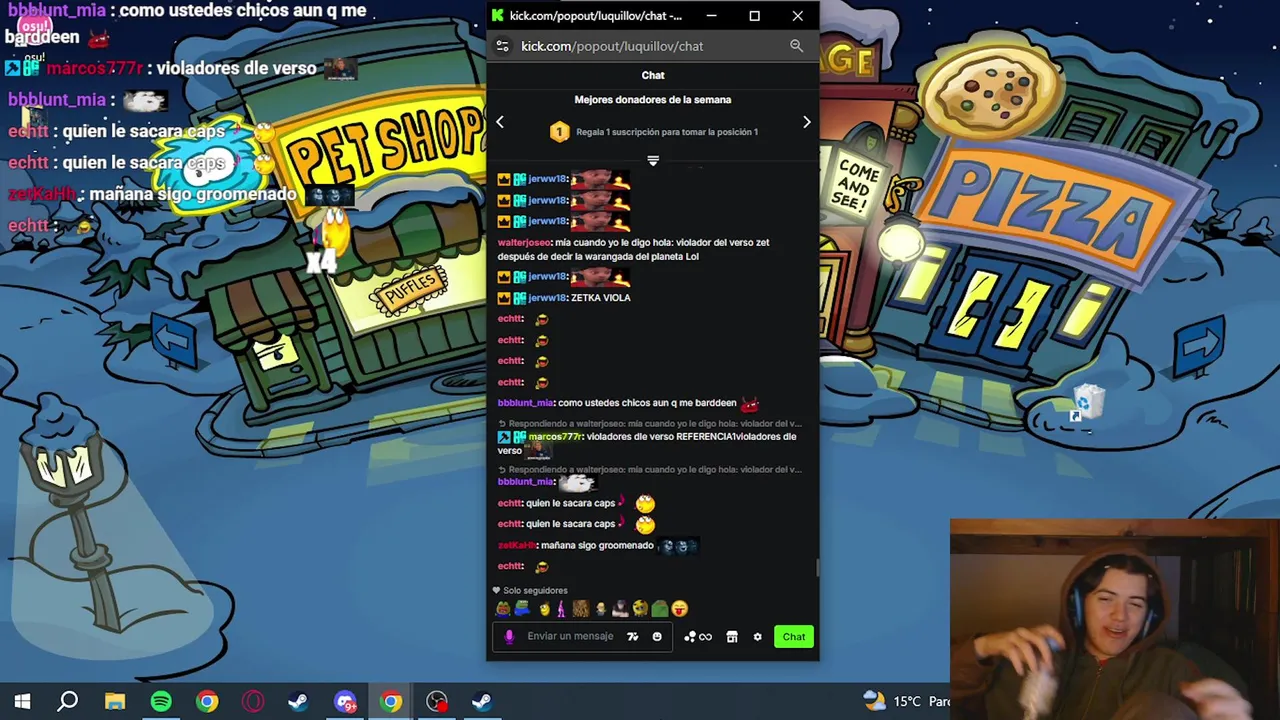Click the kick.com/popout/luquillov/chat address bar

click(612, 46)
